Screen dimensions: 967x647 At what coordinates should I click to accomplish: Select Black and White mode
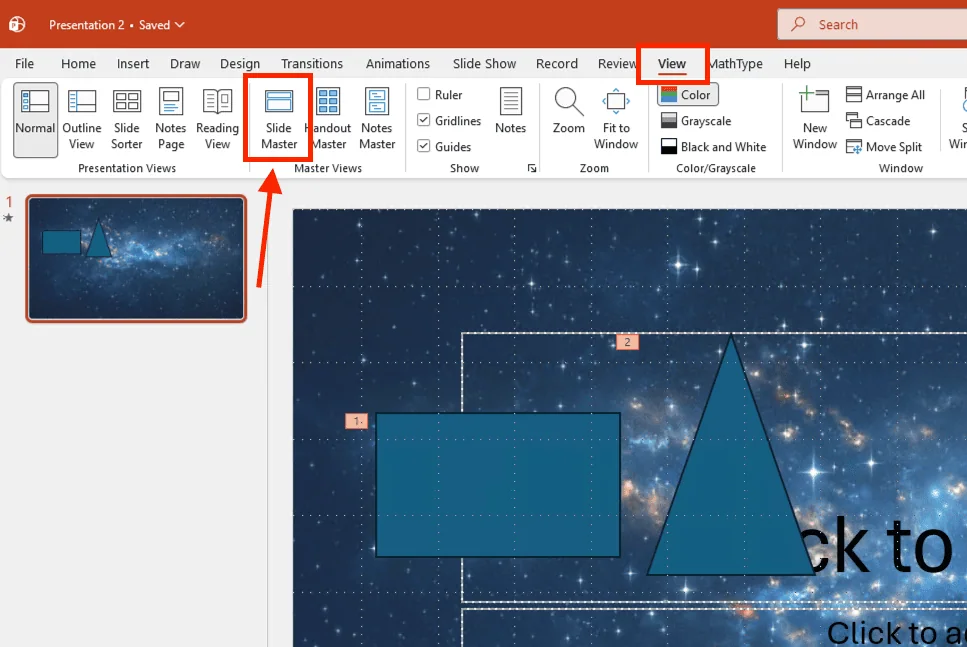(x=714, y=147)
